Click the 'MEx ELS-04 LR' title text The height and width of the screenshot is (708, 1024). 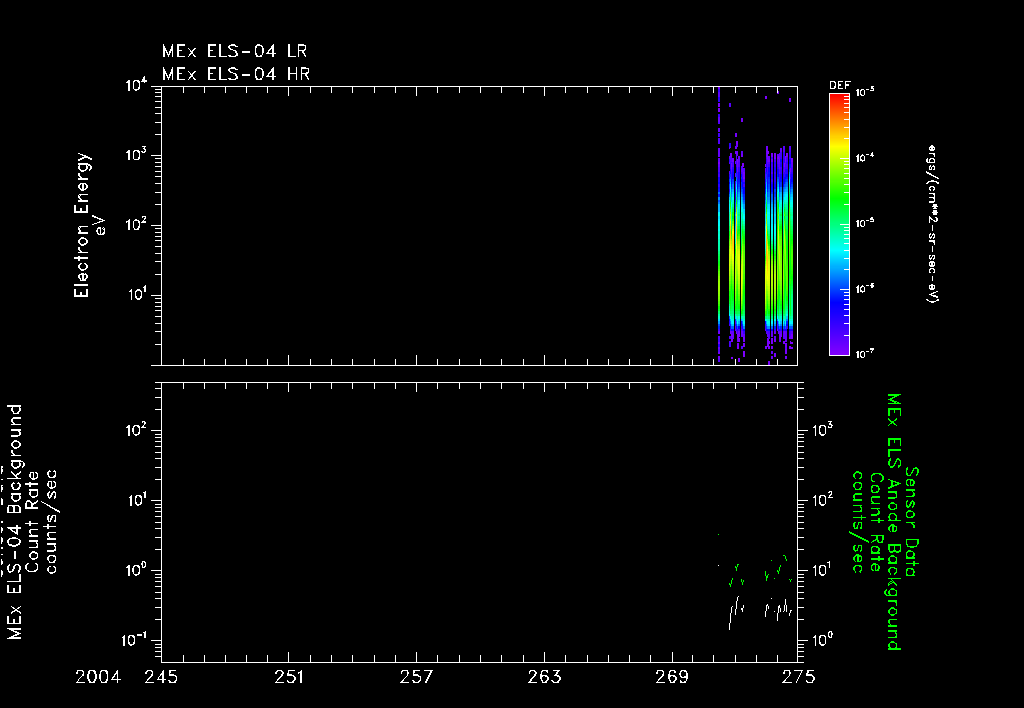[x=234, y=51]
